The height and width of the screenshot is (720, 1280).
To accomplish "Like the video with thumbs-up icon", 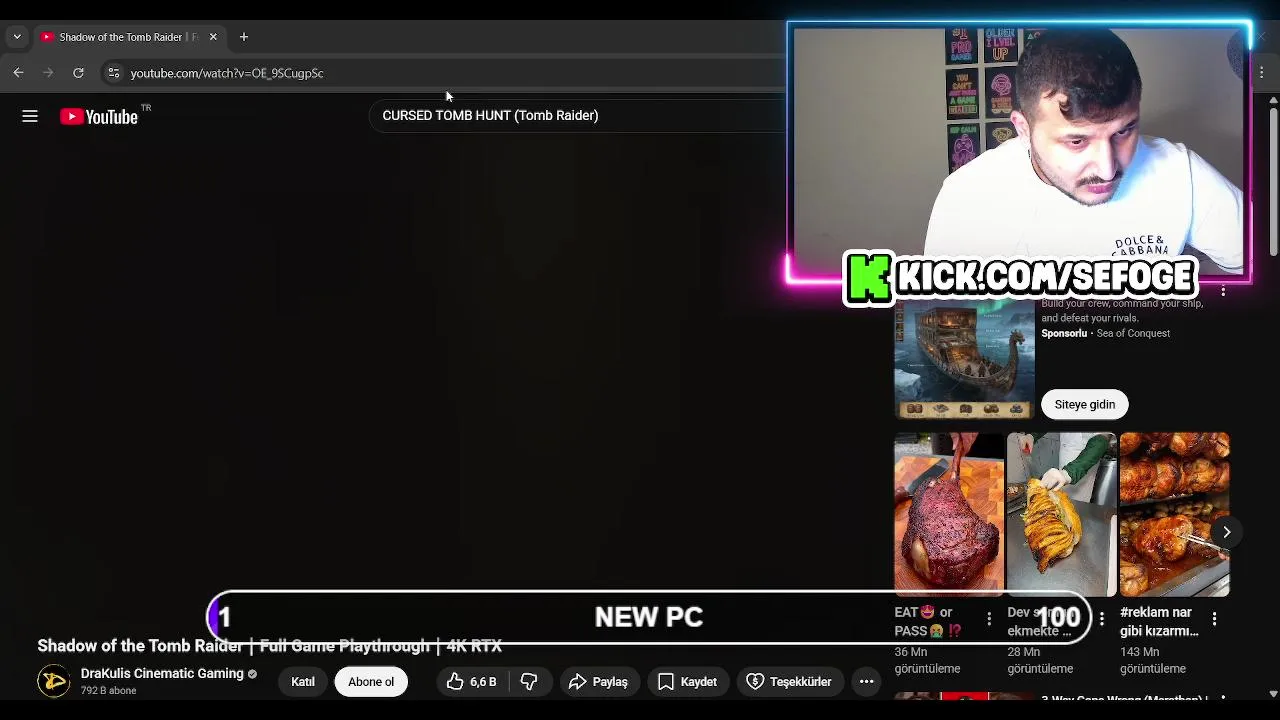I will [x=471, y=682].
